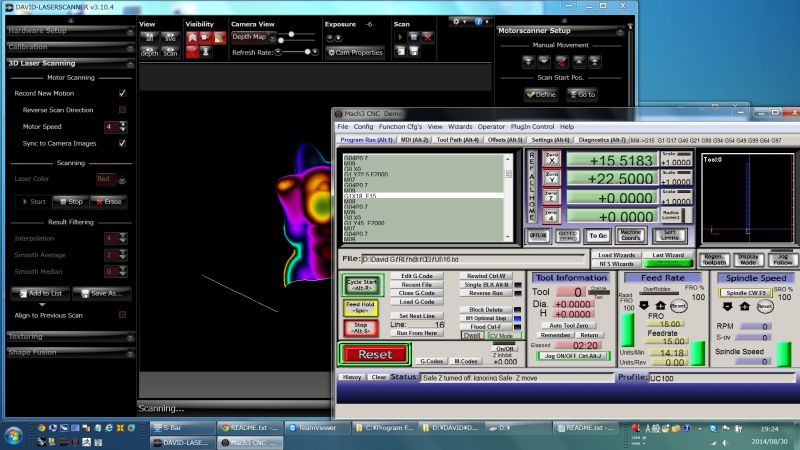This screenshot has width=800, height=450.
Task: Open the gear settings dropdown in DAVID
Action: coord(459,21)
